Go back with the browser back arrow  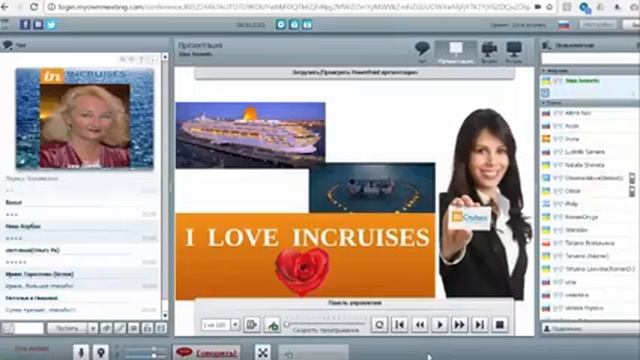coord(5,7)
